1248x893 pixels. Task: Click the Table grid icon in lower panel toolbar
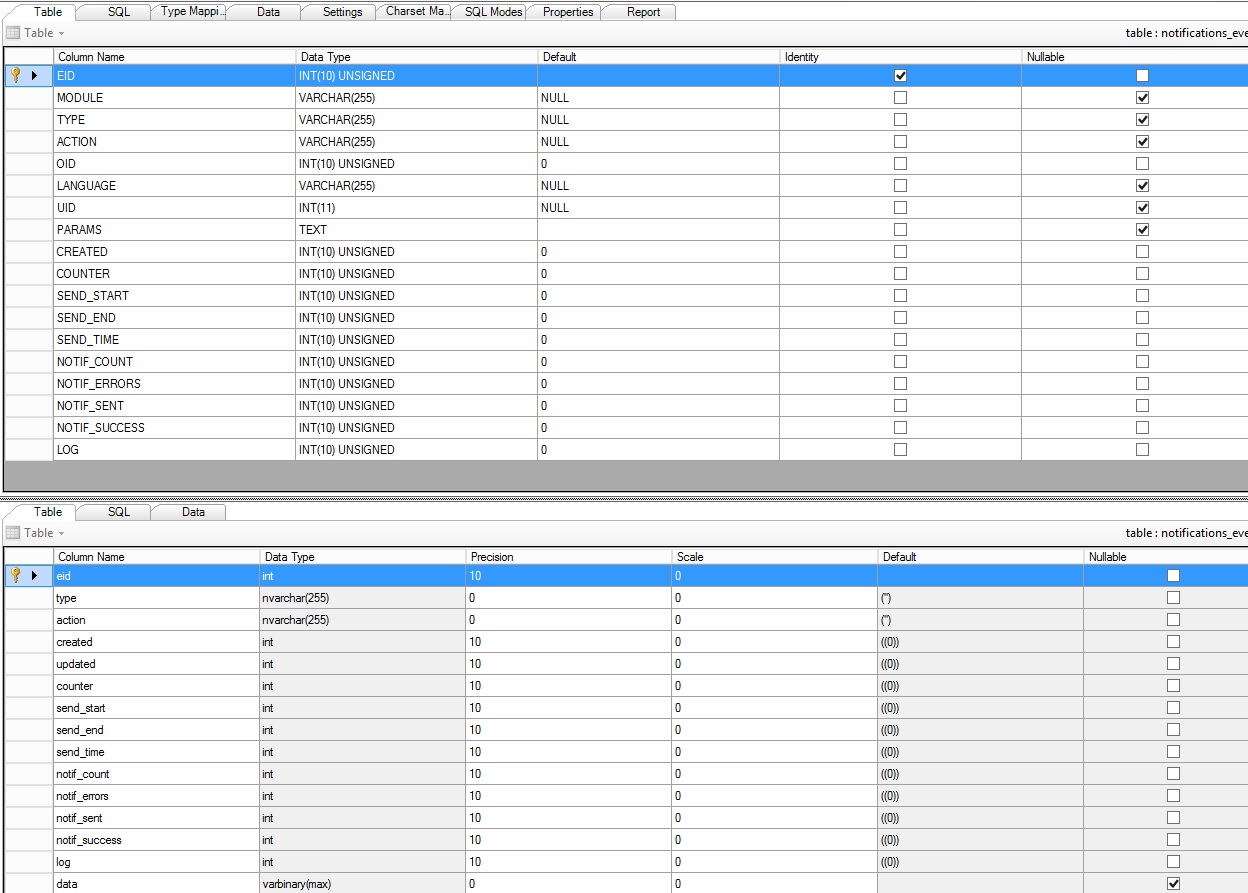13,533
